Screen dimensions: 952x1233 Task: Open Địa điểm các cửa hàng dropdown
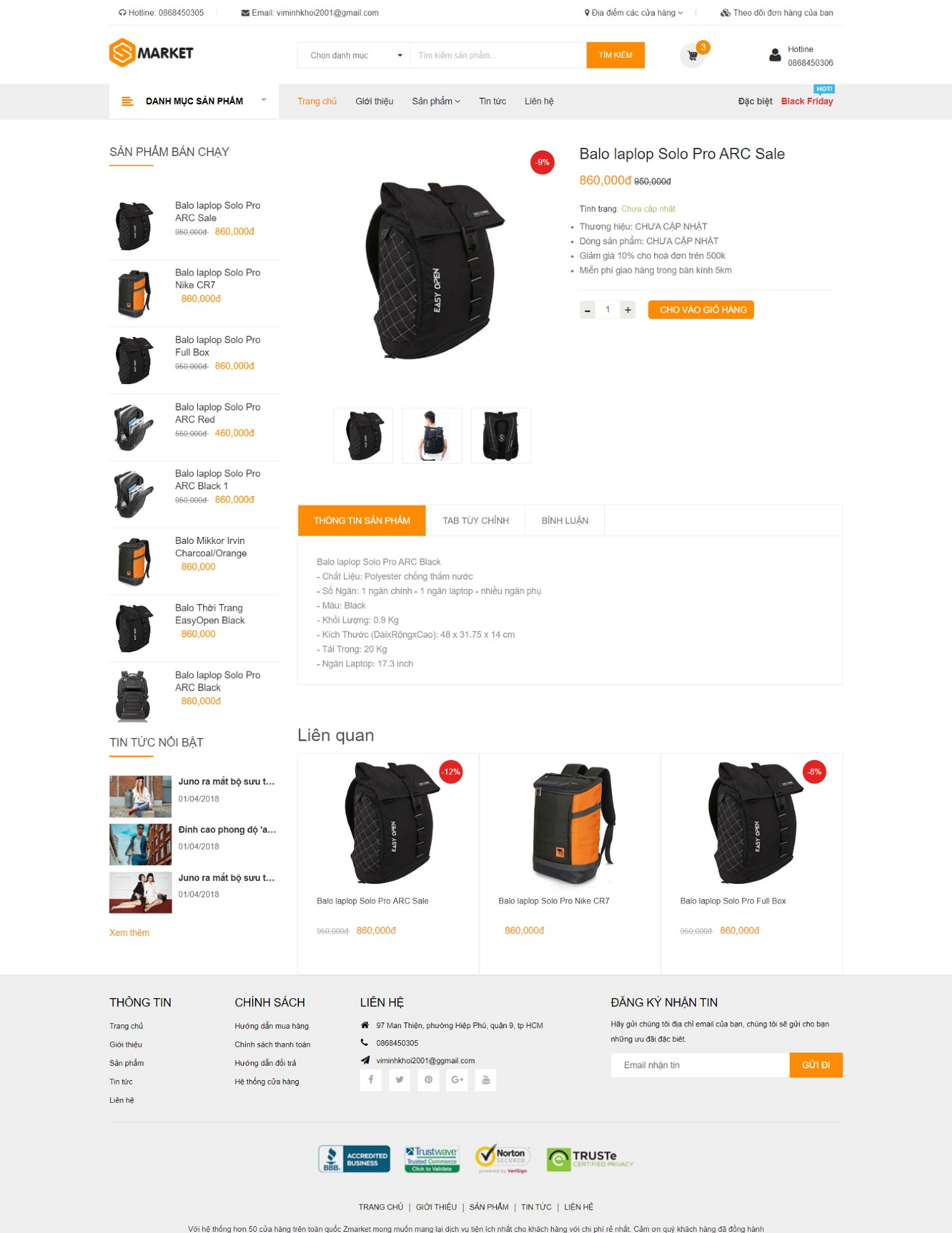tap(633, 13)
